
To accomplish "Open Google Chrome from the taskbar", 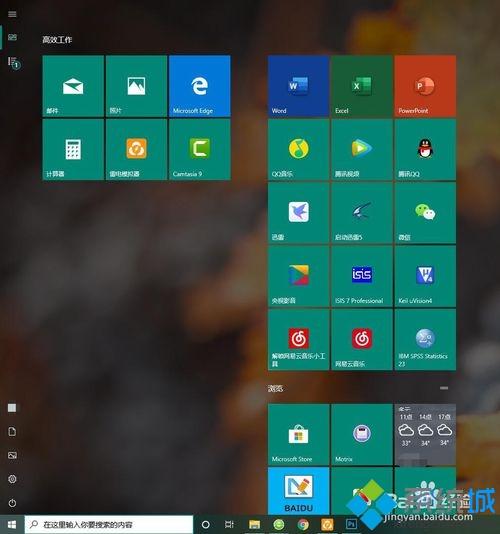I will 303,524.
